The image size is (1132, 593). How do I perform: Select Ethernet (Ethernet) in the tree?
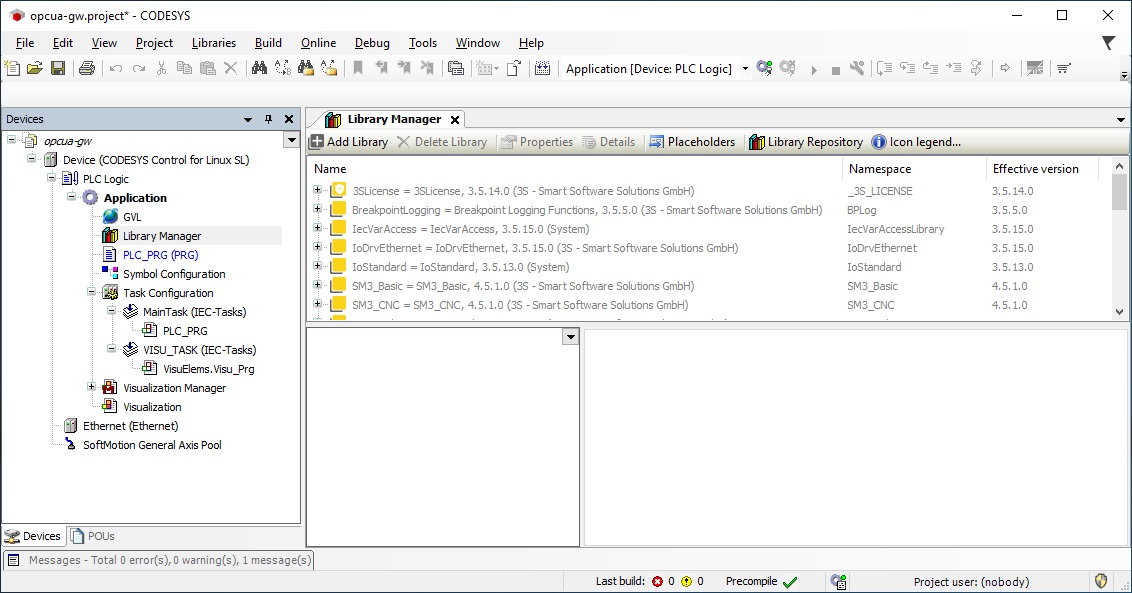click(131, 426)
